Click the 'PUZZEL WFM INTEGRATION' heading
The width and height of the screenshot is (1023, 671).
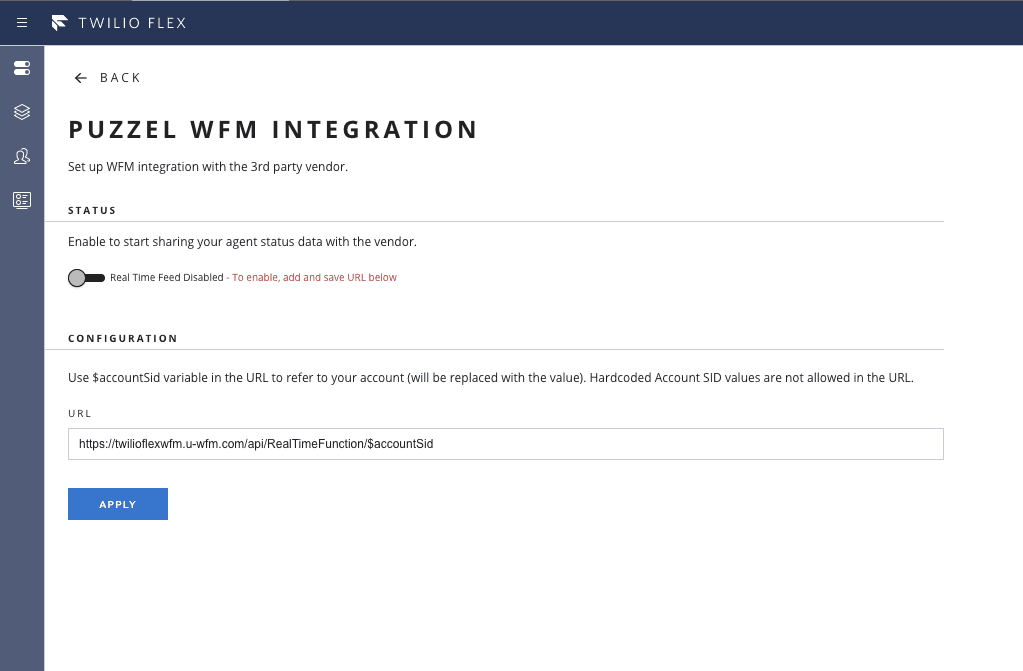tap(273, 129)
